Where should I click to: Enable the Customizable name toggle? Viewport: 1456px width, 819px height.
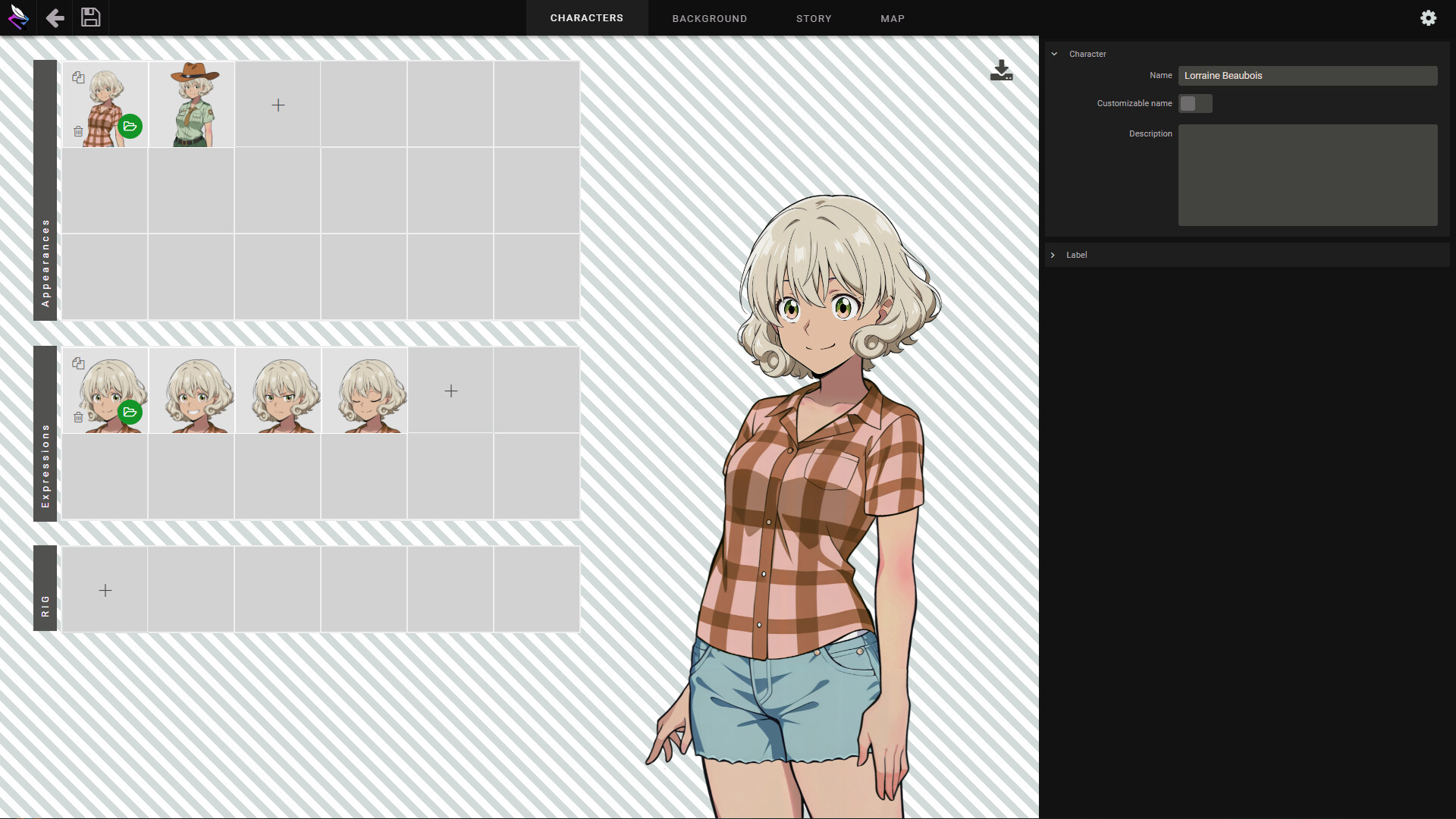tap(1195, 104)
